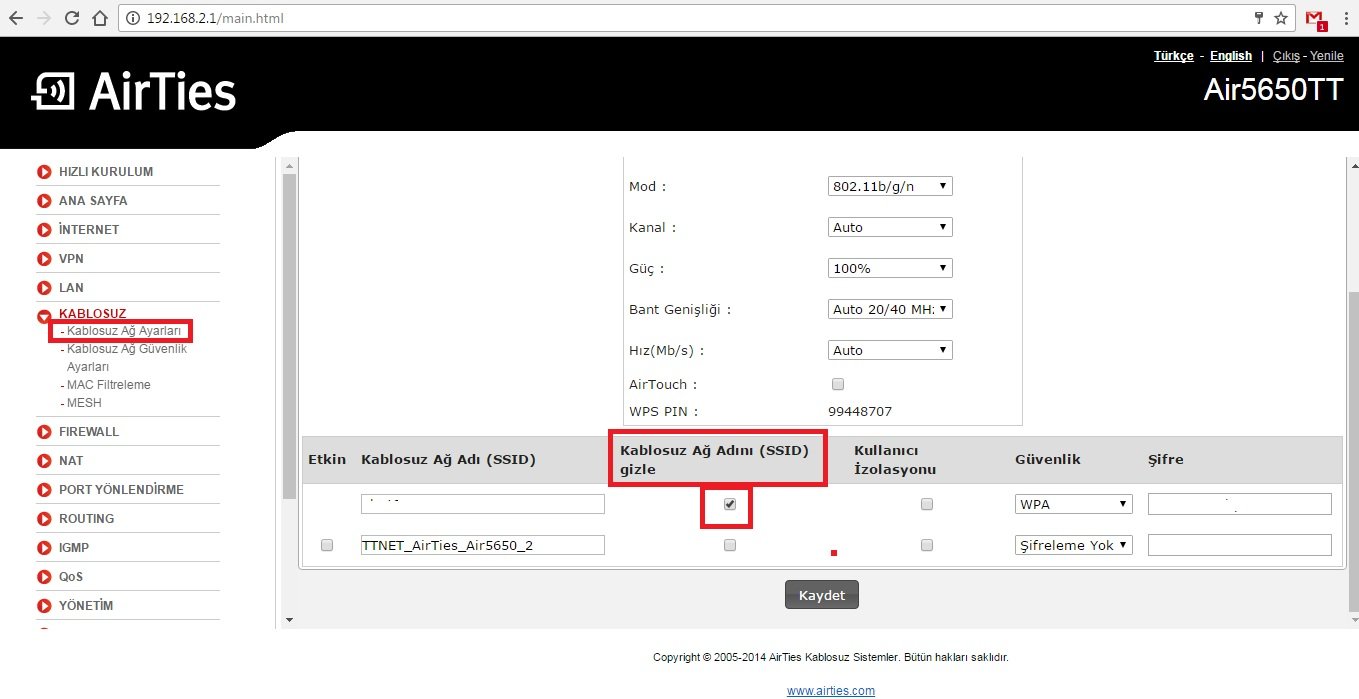Click the page info icon in address bar
Image resolution: width=1359 pixels, height=699 pixels.
133,18
